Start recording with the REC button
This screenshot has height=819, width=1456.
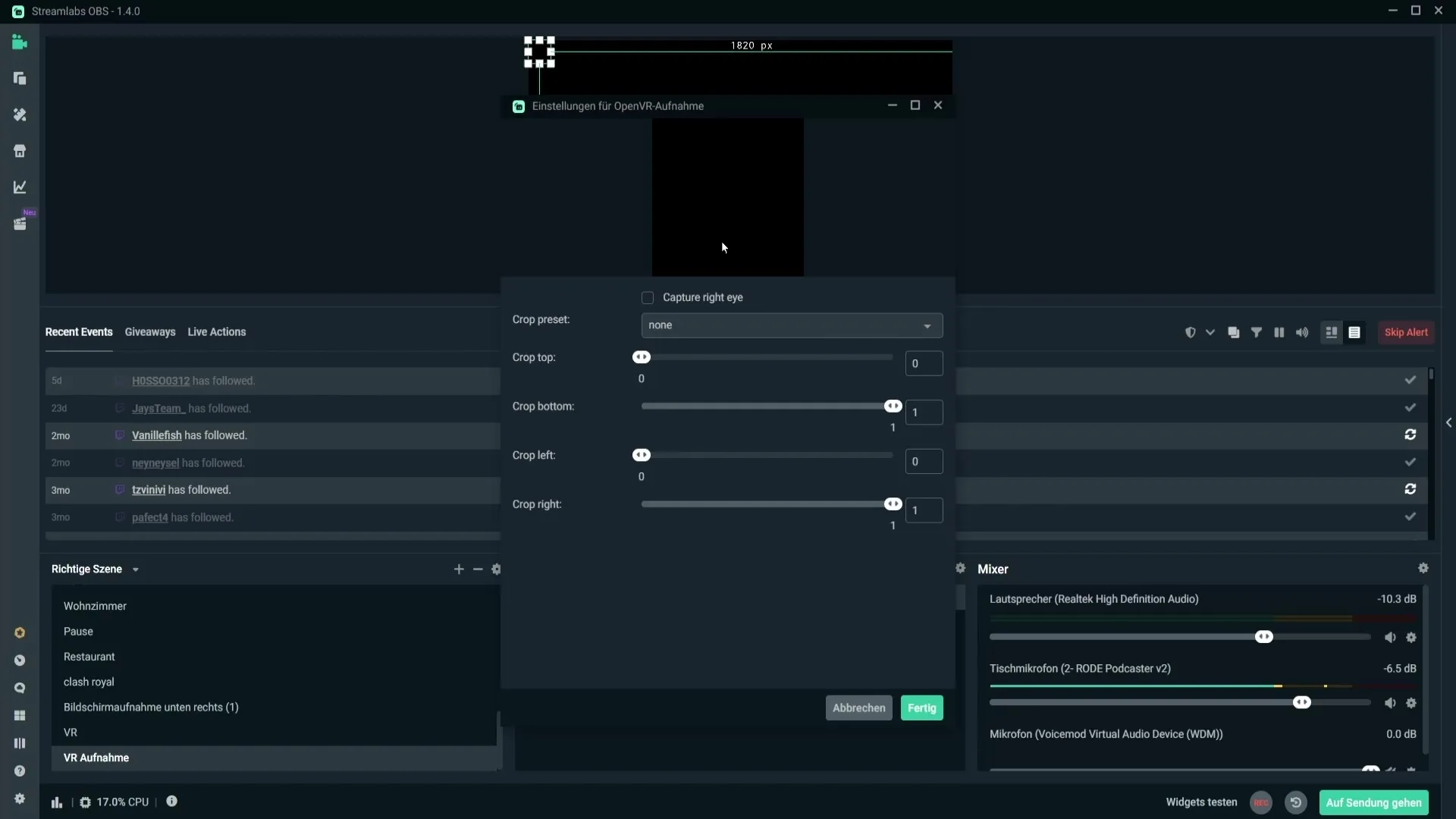[1261, 802]
